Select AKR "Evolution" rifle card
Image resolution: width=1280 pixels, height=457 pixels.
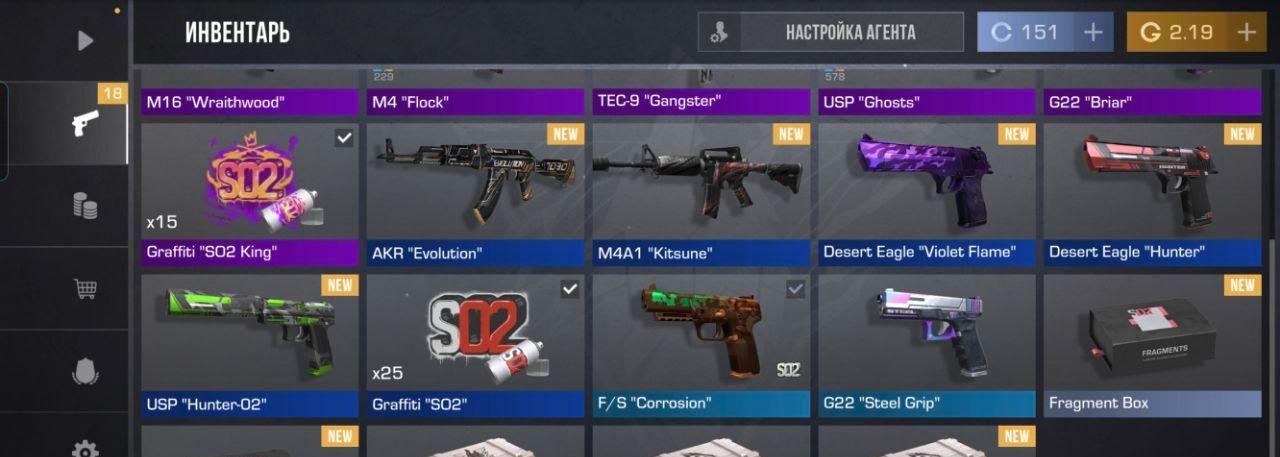click(x=475, y=195)
